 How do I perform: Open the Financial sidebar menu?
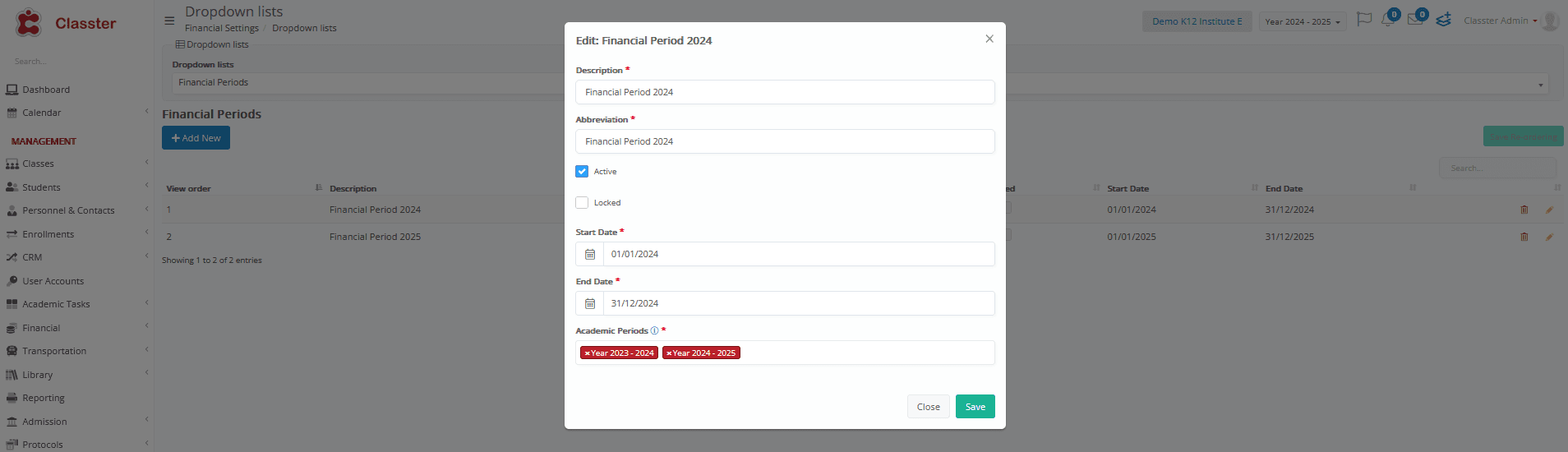tap(41, 328)
